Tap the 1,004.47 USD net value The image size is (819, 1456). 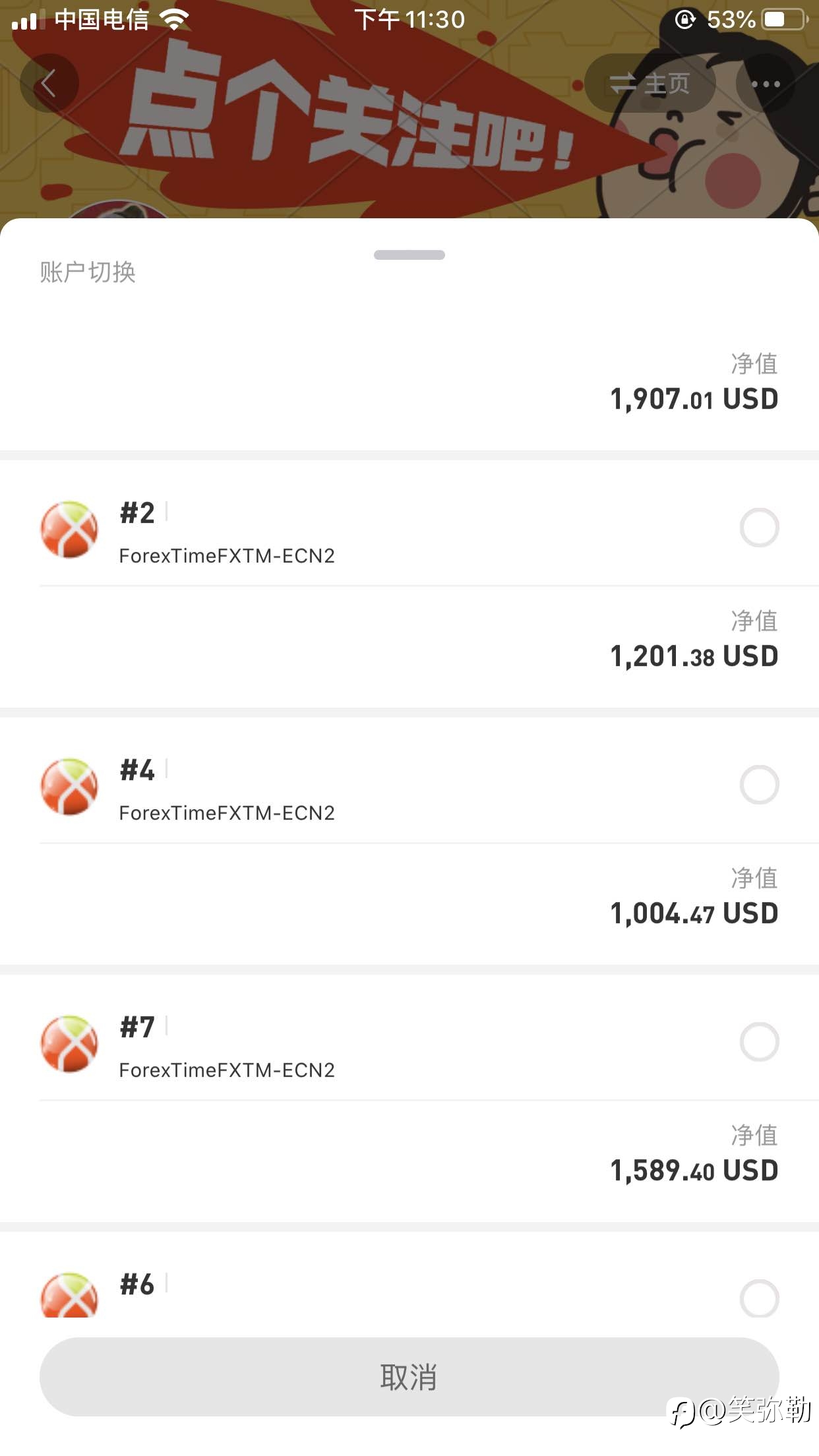(694, 913)
